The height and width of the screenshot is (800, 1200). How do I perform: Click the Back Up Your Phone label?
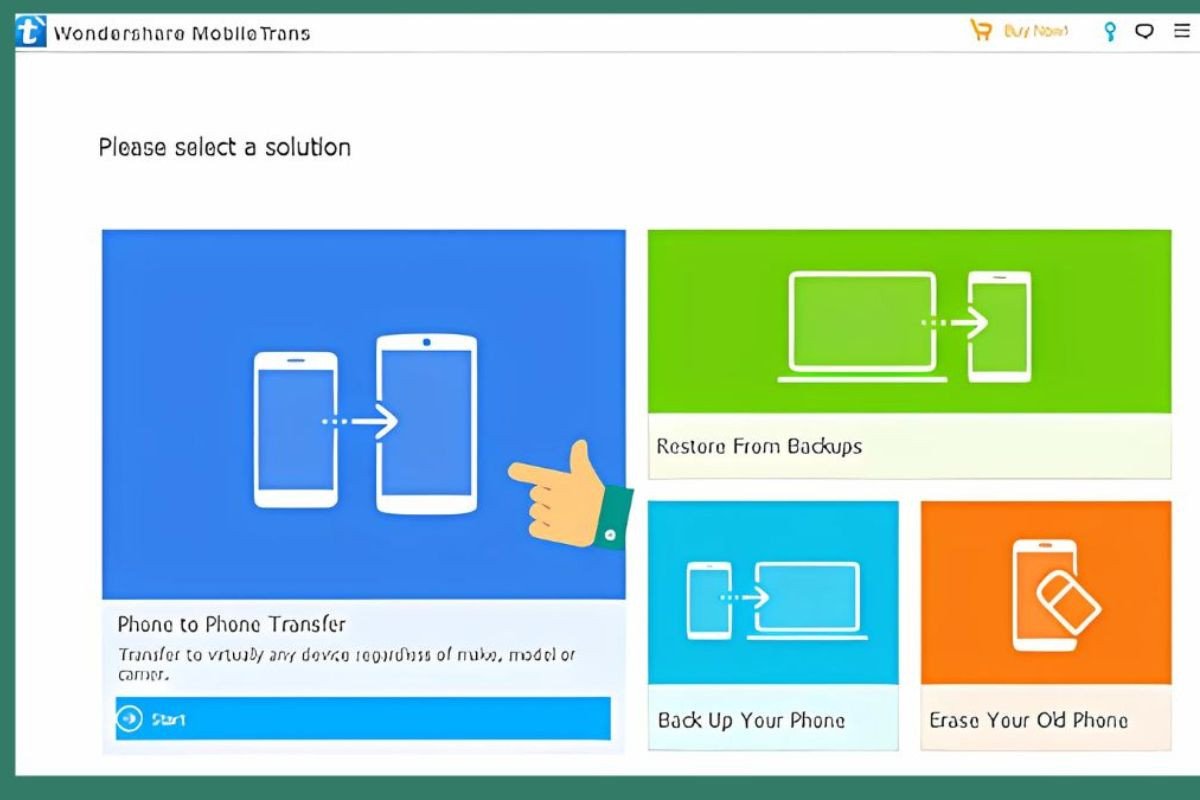click(x=751, y=720)
